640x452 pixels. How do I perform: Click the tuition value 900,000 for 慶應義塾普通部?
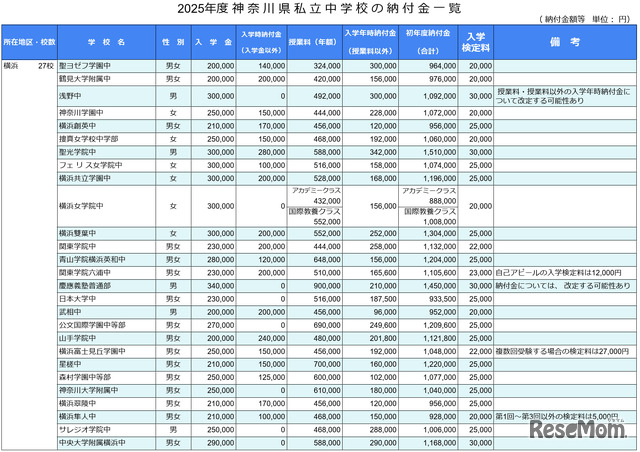coord(327,286)
